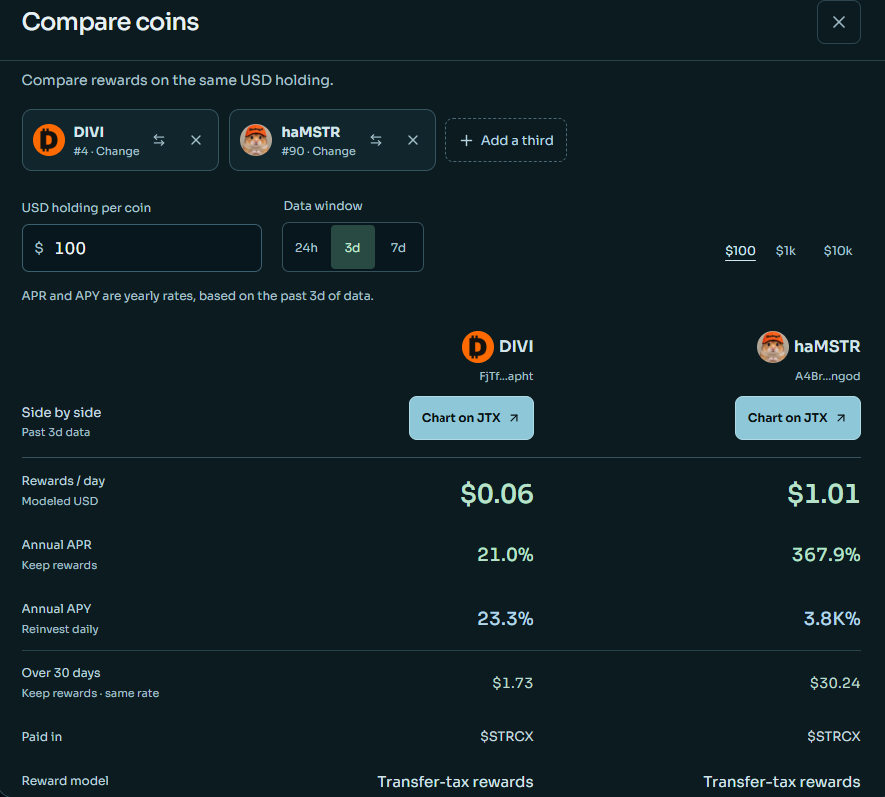Viewport: 885px width, 797px height.
Task: Click the Data window label
Action: 323,206
